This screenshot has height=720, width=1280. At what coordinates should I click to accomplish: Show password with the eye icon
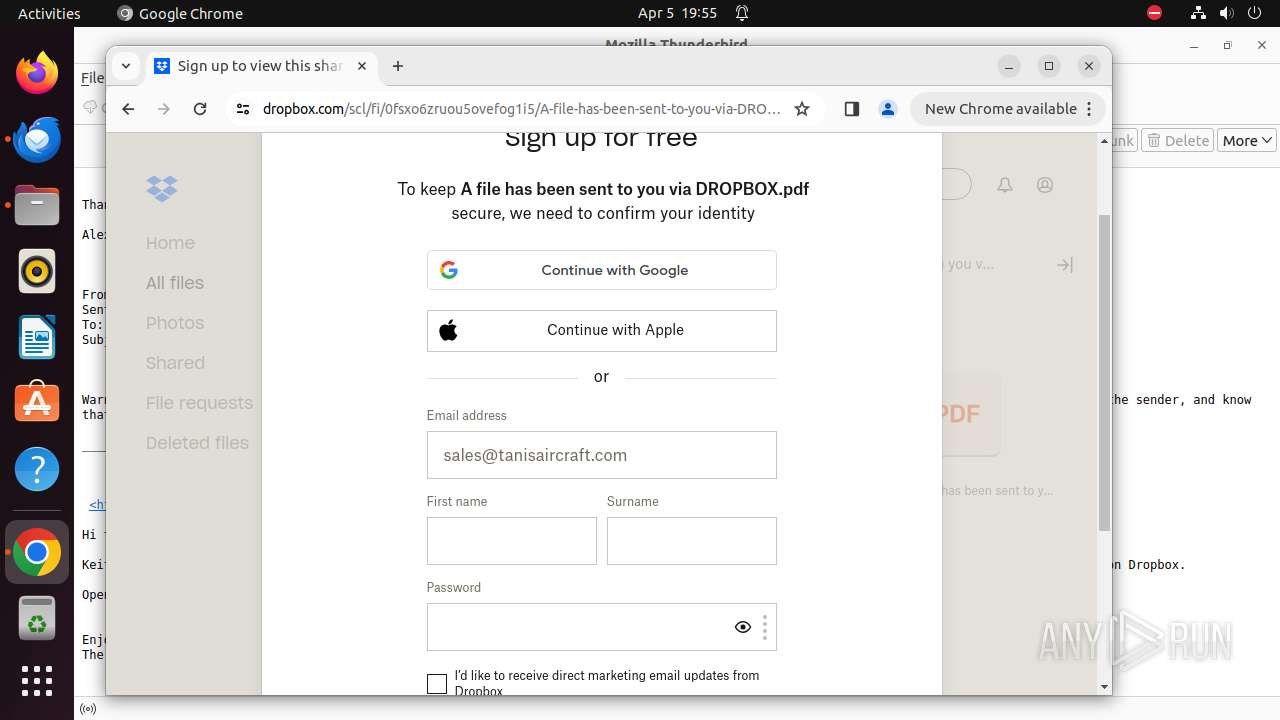(x=743, y=627)
